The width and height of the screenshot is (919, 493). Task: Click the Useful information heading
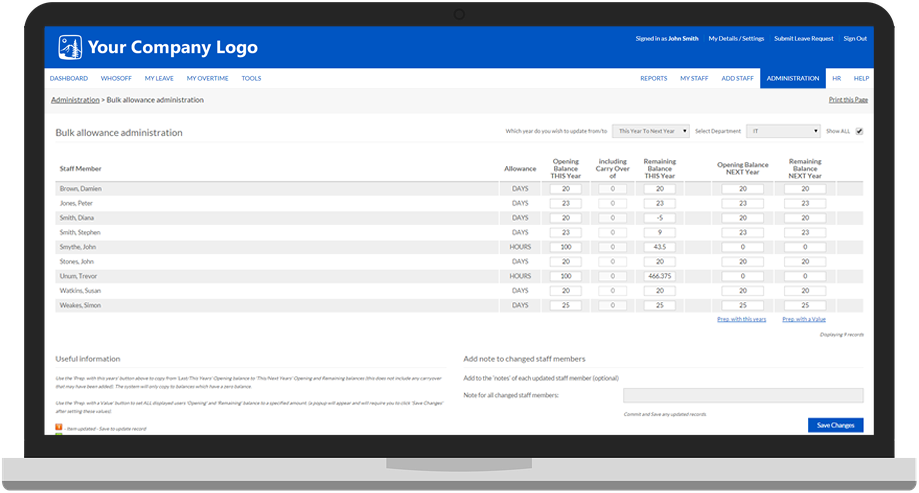pos(88,359)
